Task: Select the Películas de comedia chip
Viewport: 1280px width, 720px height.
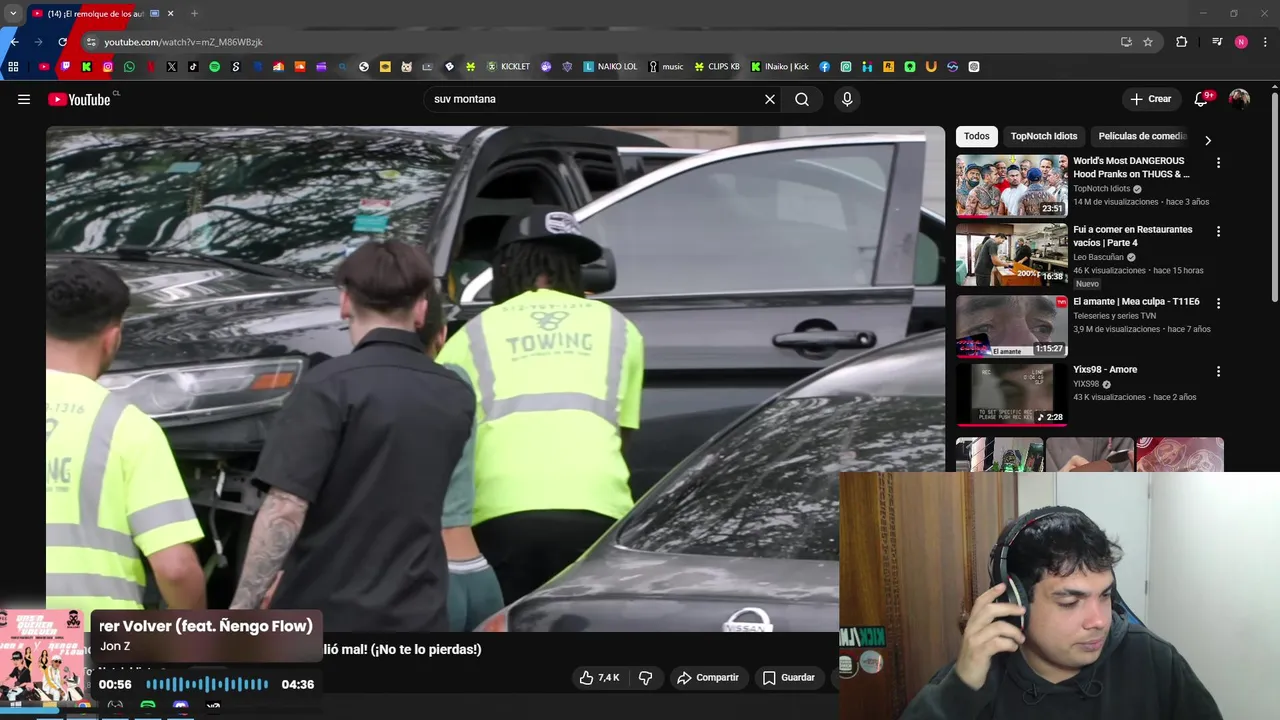Action: (1142, 136)
